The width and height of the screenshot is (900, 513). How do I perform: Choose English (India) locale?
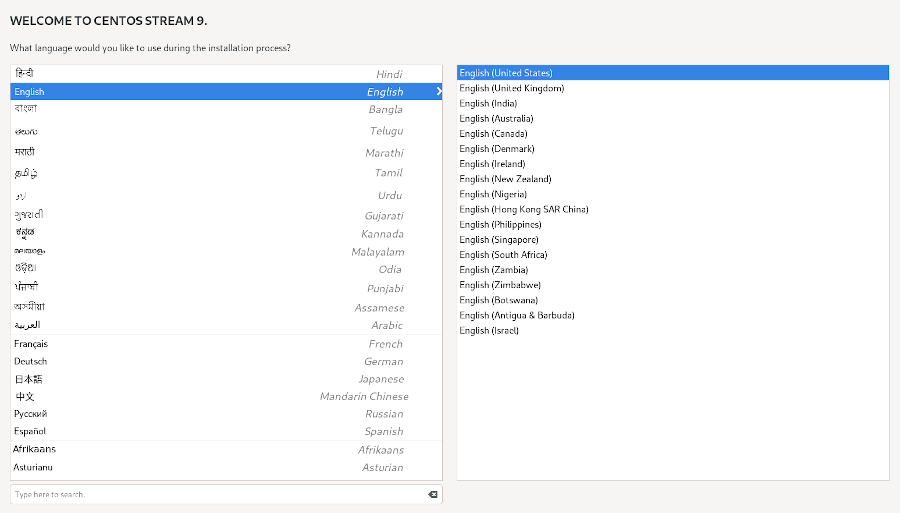(x=488, y=103)
